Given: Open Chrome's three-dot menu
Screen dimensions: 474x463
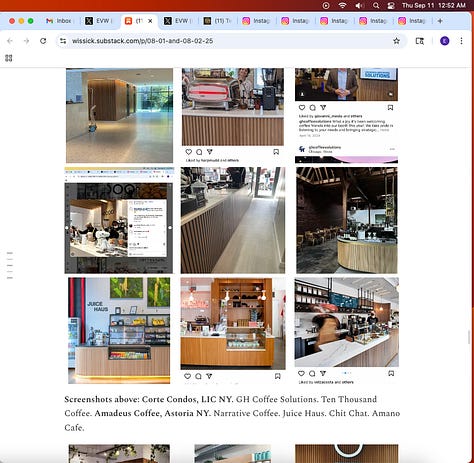Looking at the screenshot, I should pos(461,41).
